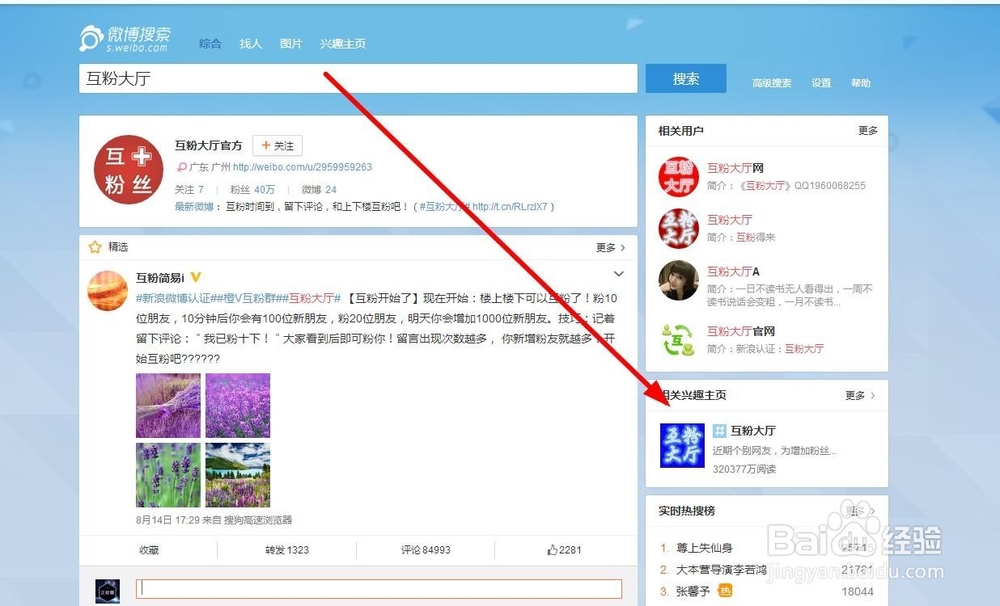Expand 更多 in 相关兴趣主页 section
The height and width of the screenshot is (606, 1000).
coord(860,395)
